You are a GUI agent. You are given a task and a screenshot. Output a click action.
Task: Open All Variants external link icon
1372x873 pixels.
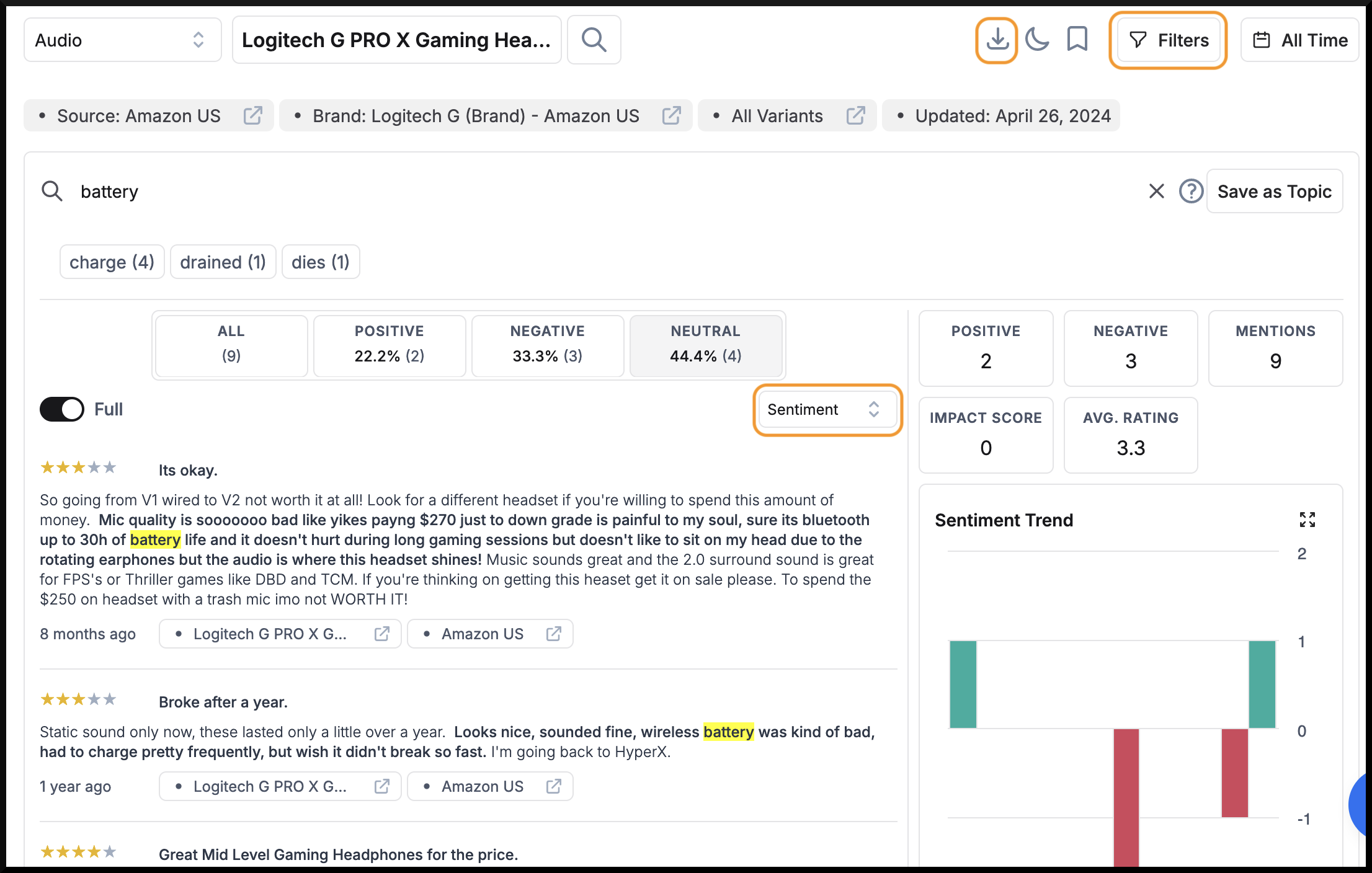pyautogui.click(x=855, y=116)
